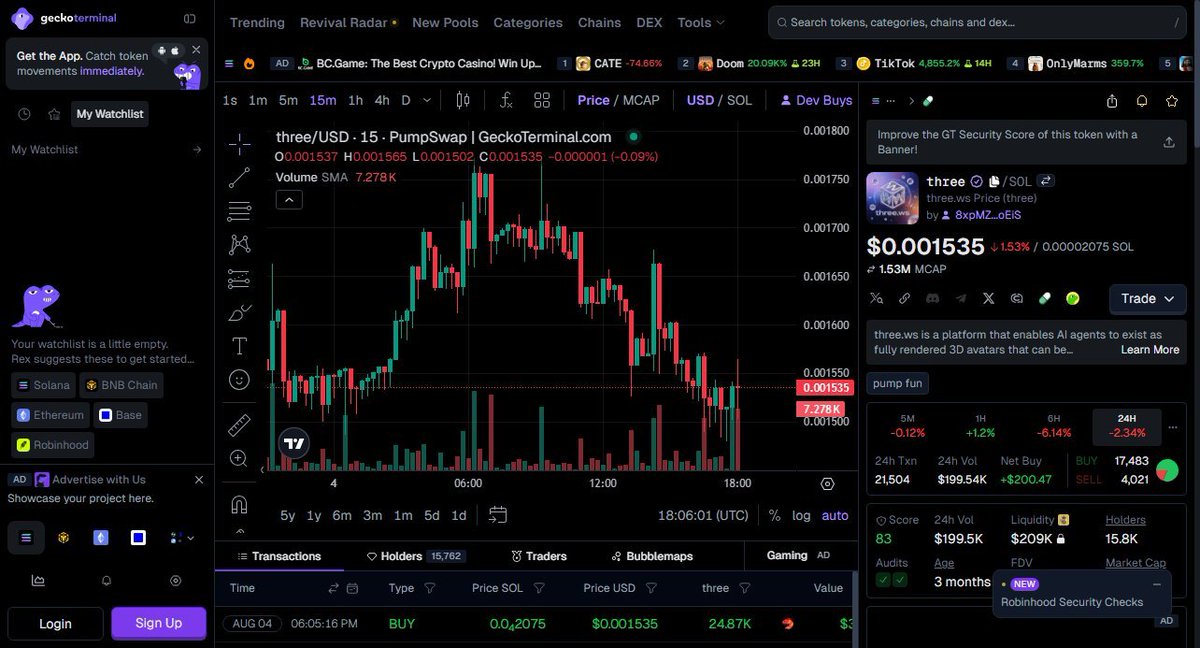Viewport: 1200px width, 648px height.
Task: Expand My Watchlist arrow in sidebar
Action: 197,149
